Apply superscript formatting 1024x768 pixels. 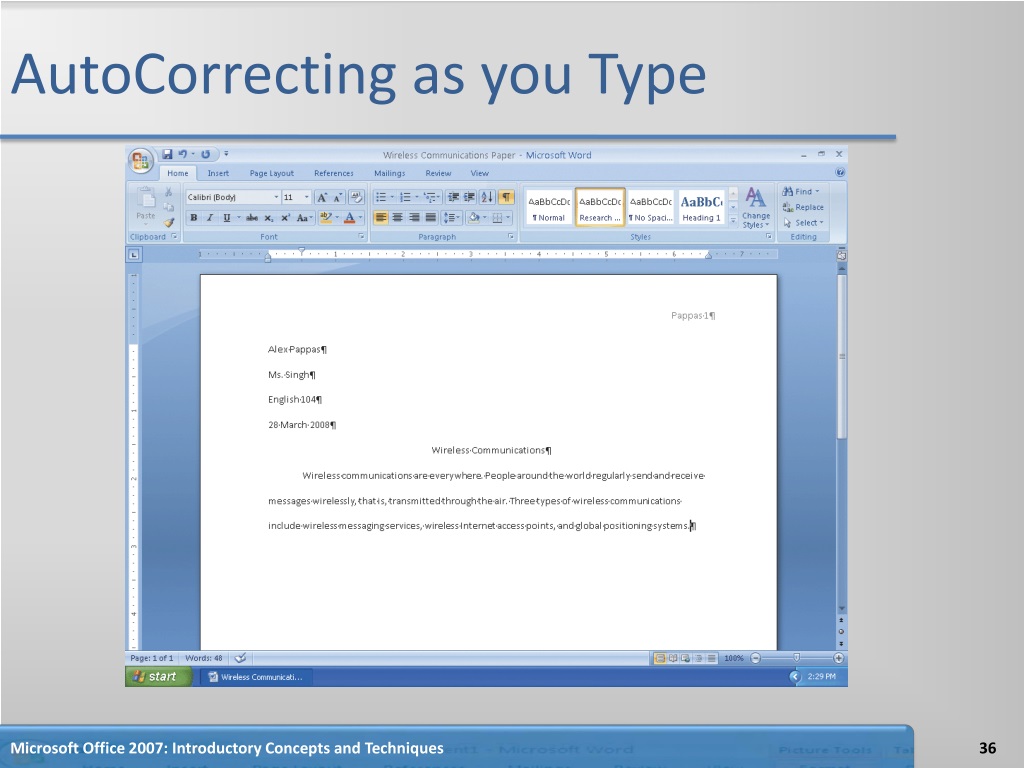(x=285, y=217)
